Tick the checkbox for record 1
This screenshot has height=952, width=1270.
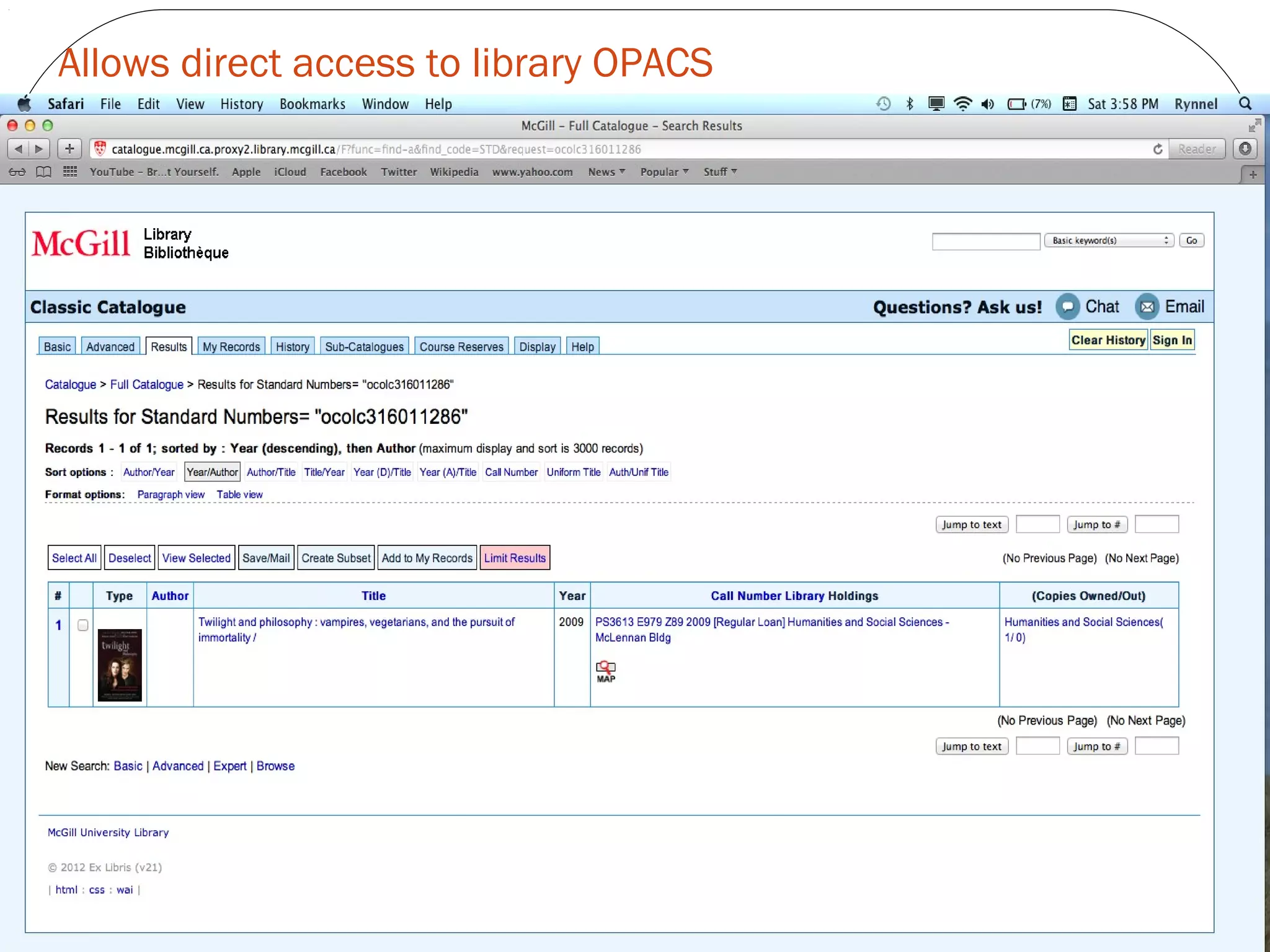[82, 625]
